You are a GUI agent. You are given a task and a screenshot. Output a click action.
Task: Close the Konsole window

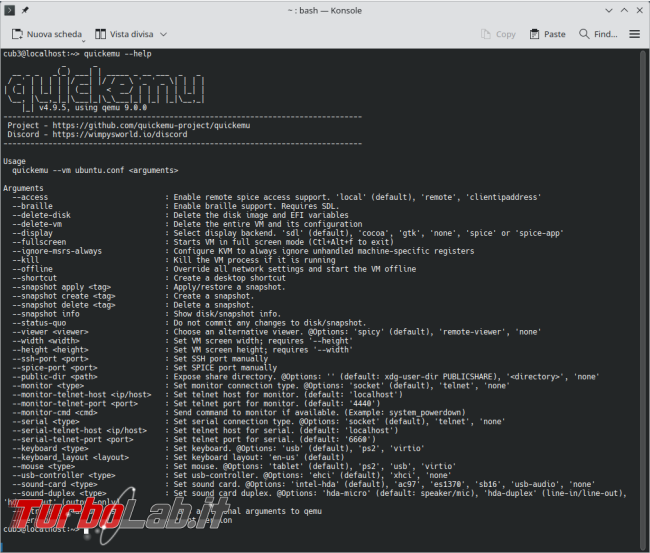(640, 10)
